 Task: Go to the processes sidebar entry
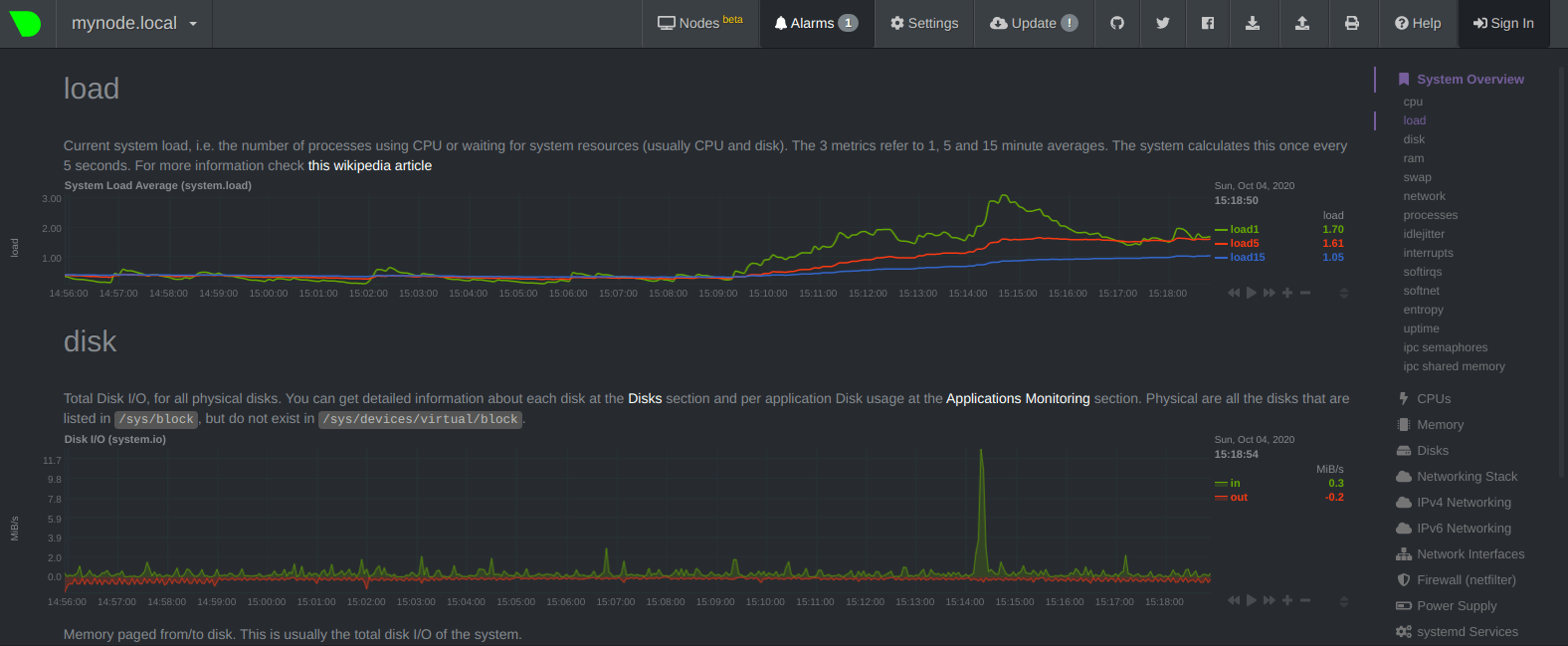[1430, 215]
